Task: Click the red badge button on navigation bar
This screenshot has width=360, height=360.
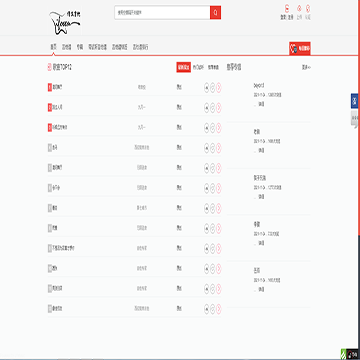Action: (300, 49)
